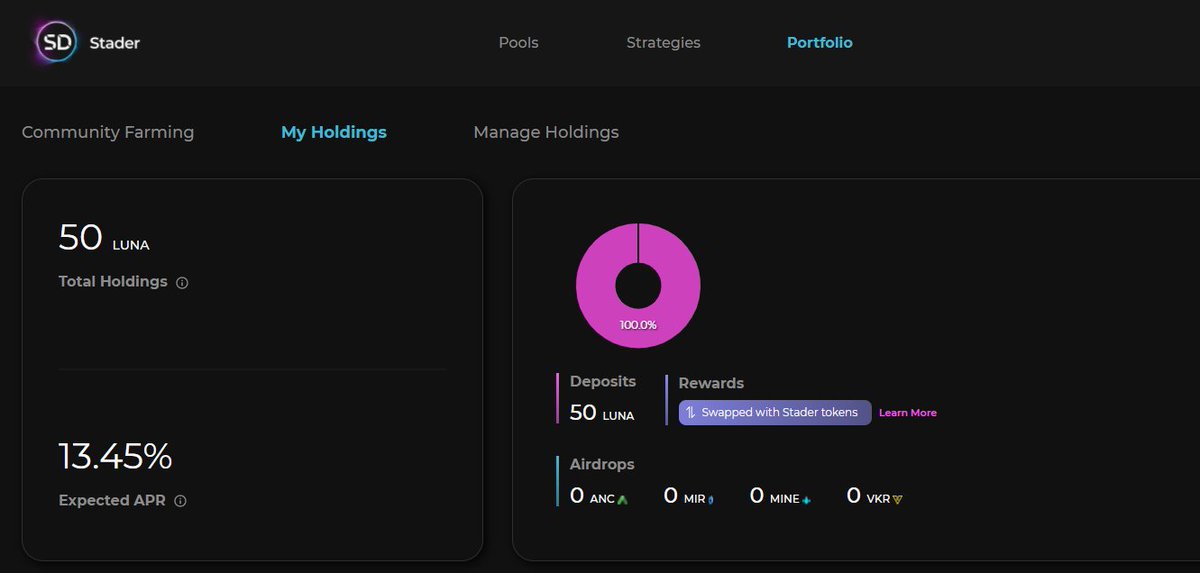Click the 100.0% chart label
1200x573 pixels.
point(638,325)
